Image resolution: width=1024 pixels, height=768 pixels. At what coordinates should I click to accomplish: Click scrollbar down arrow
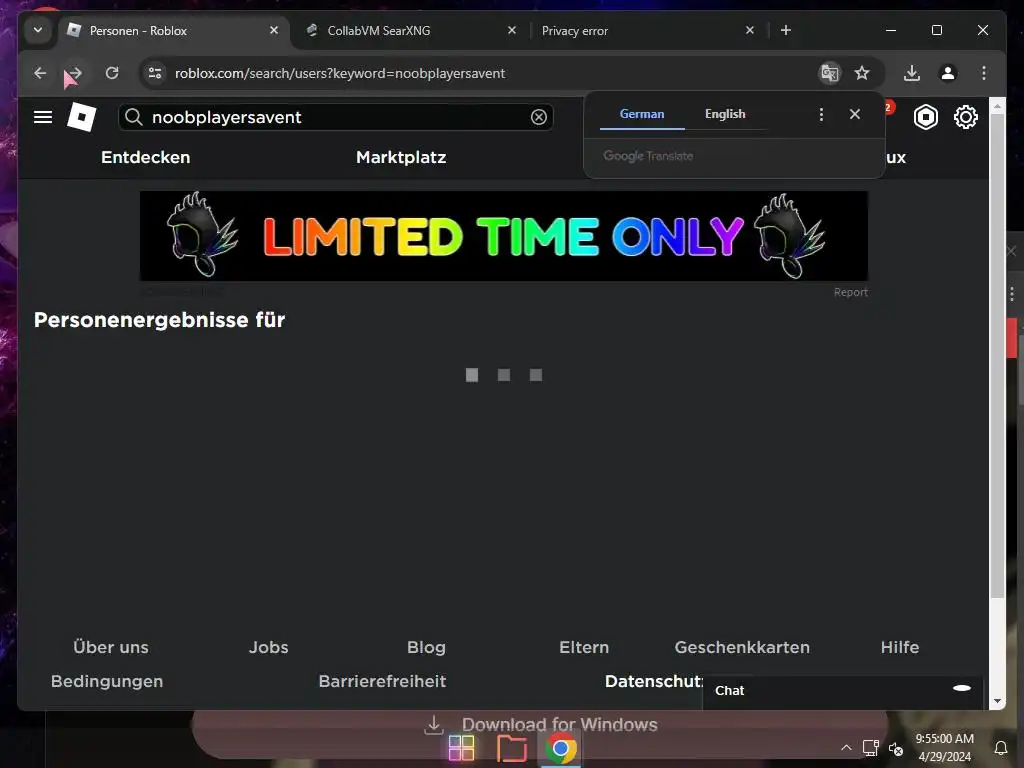997,701
